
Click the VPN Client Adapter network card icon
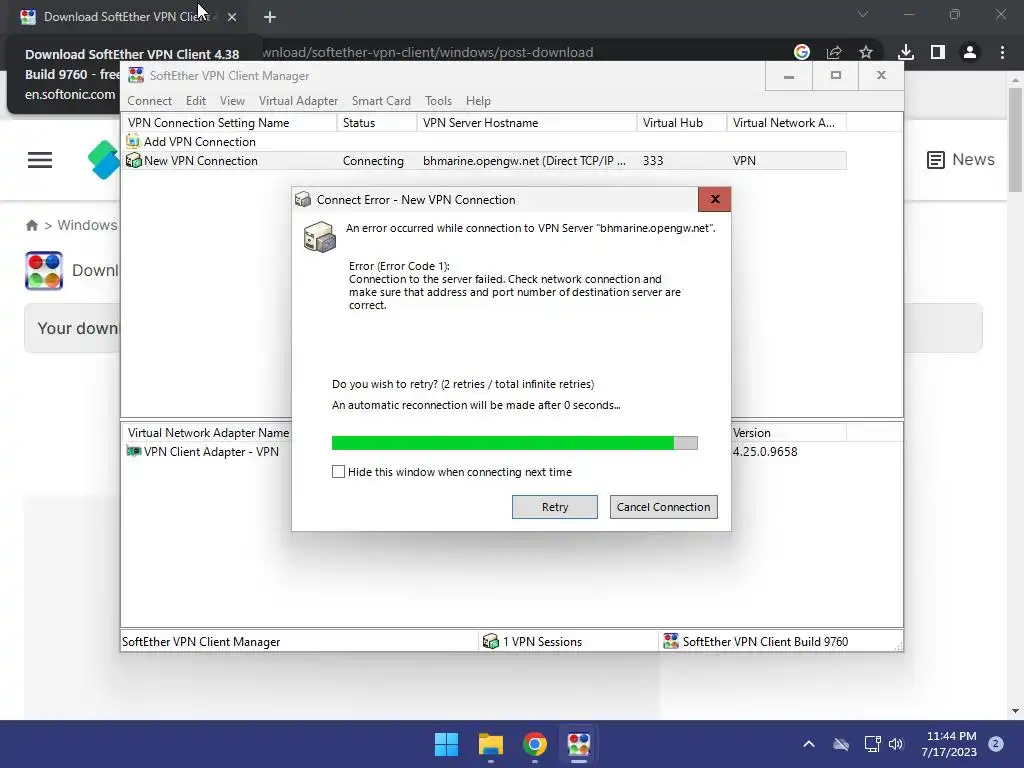[x=133, y=451]
